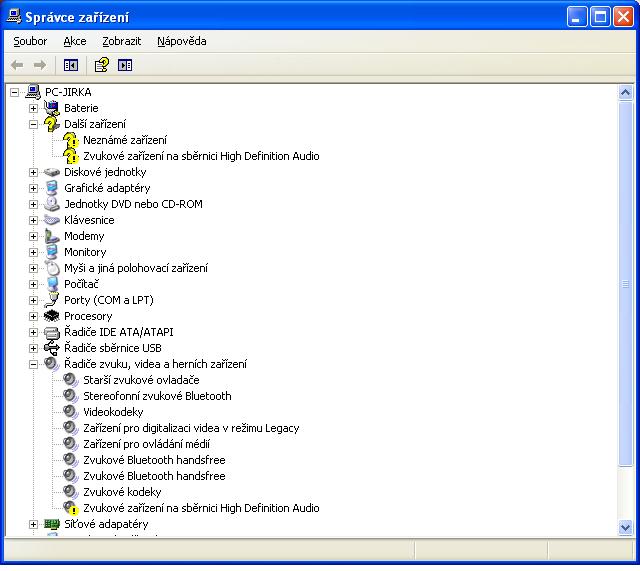Click the Forward arrow toolbar button

[x=40, y=65]
